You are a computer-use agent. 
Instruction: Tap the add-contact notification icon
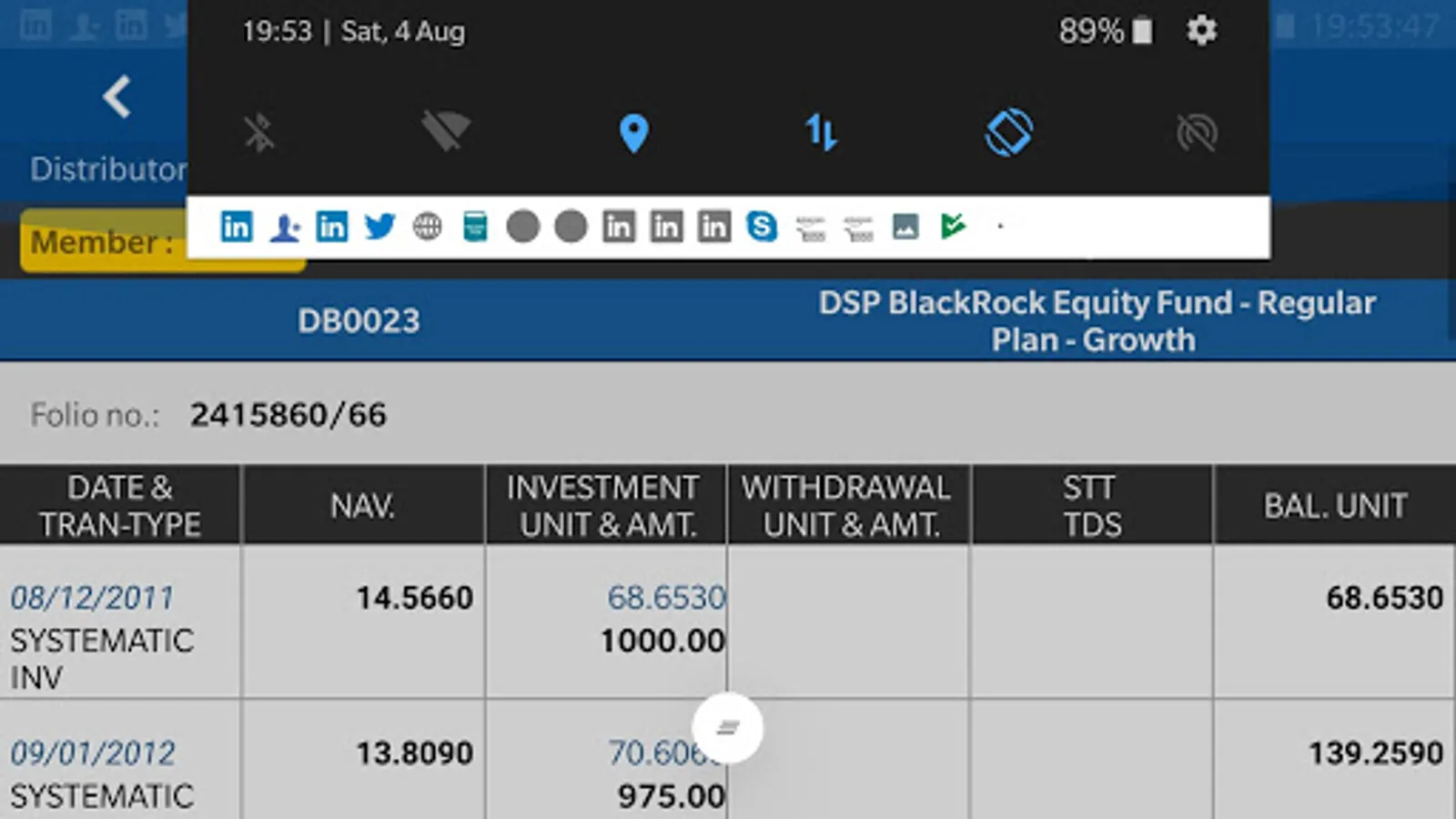point(285,227)
